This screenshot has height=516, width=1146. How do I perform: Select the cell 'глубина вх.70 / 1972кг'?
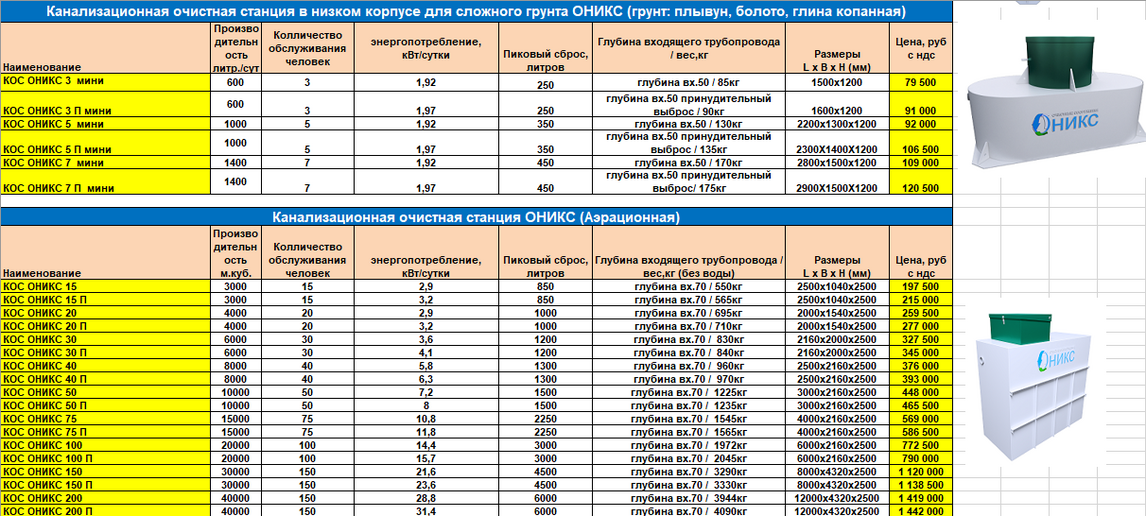coord(689,445)
